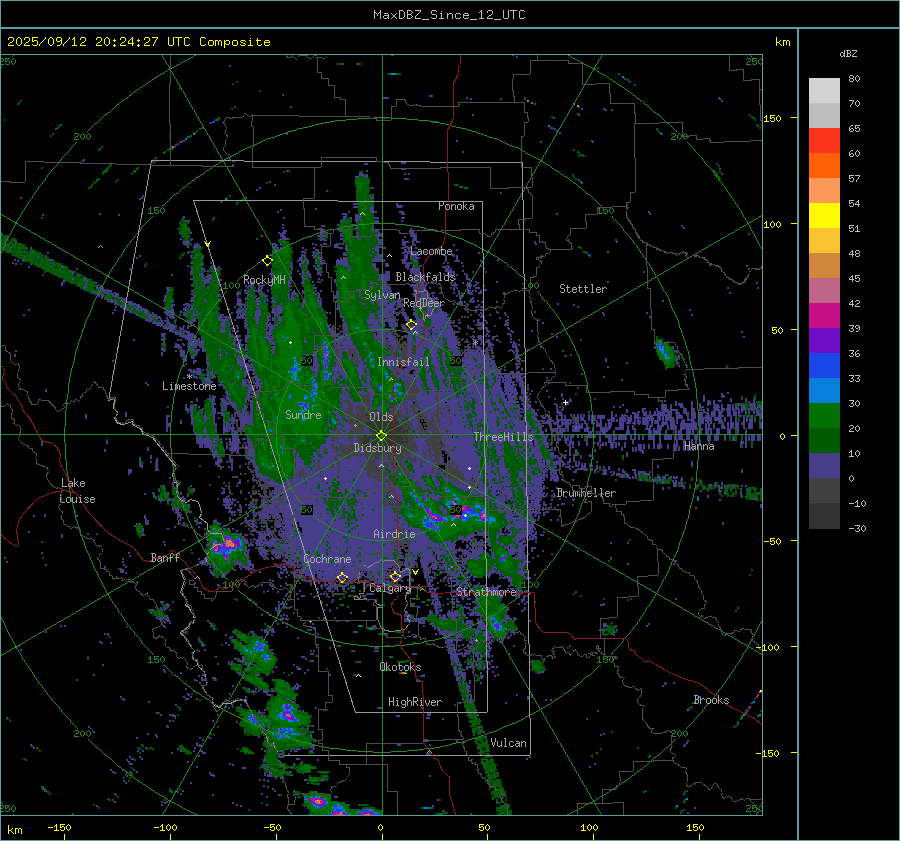Click the Hanna town label
The height and width of the screenshot is (841, 900).
699,446
